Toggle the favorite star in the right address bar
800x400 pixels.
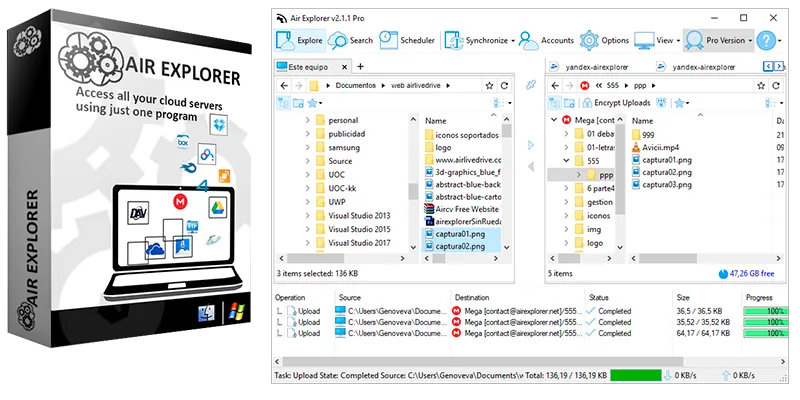coord(761,86)
